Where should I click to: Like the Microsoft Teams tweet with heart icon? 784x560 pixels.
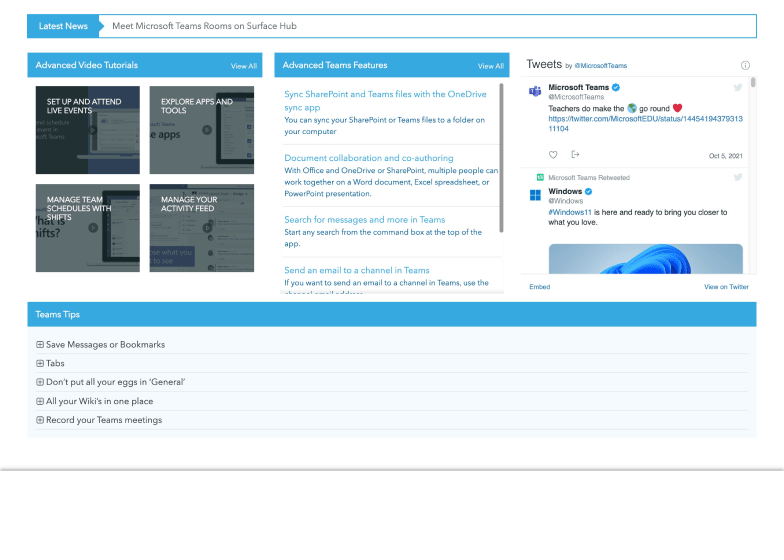click(553, 154)
